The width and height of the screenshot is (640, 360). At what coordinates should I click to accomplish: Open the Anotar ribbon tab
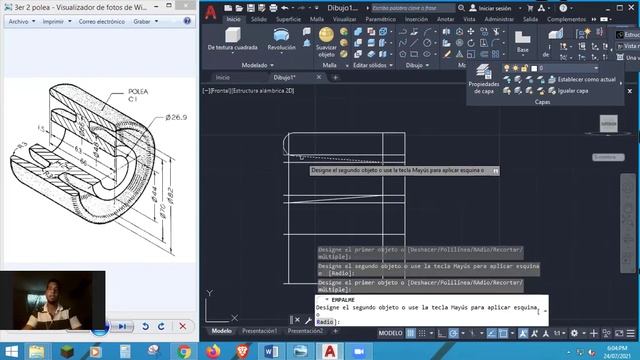(445, 19)
